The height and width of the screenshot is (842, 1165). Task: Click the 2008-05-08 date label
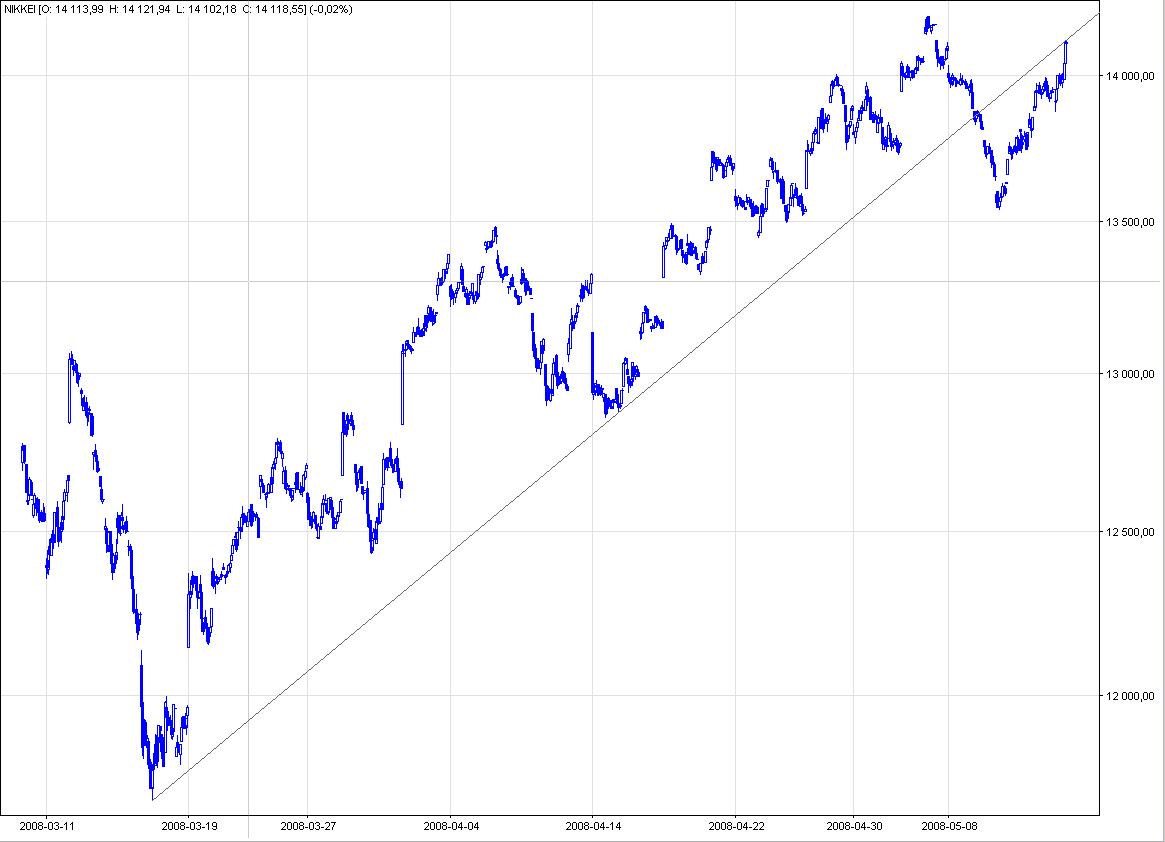point(949,826)
